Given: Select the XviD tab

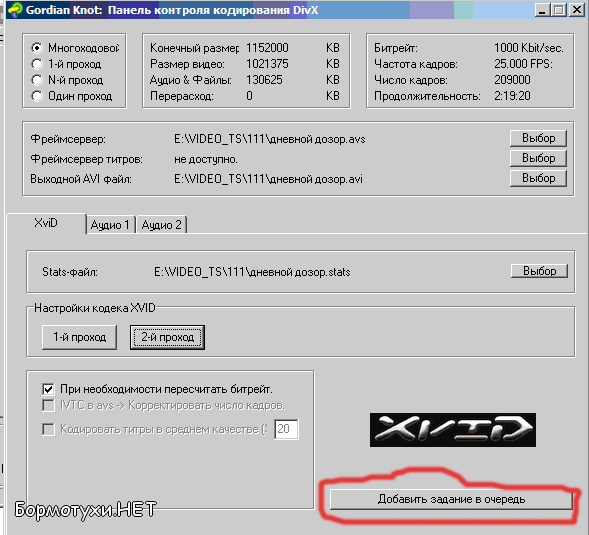Looking at the screenshot, I should (x=46, y=223).
